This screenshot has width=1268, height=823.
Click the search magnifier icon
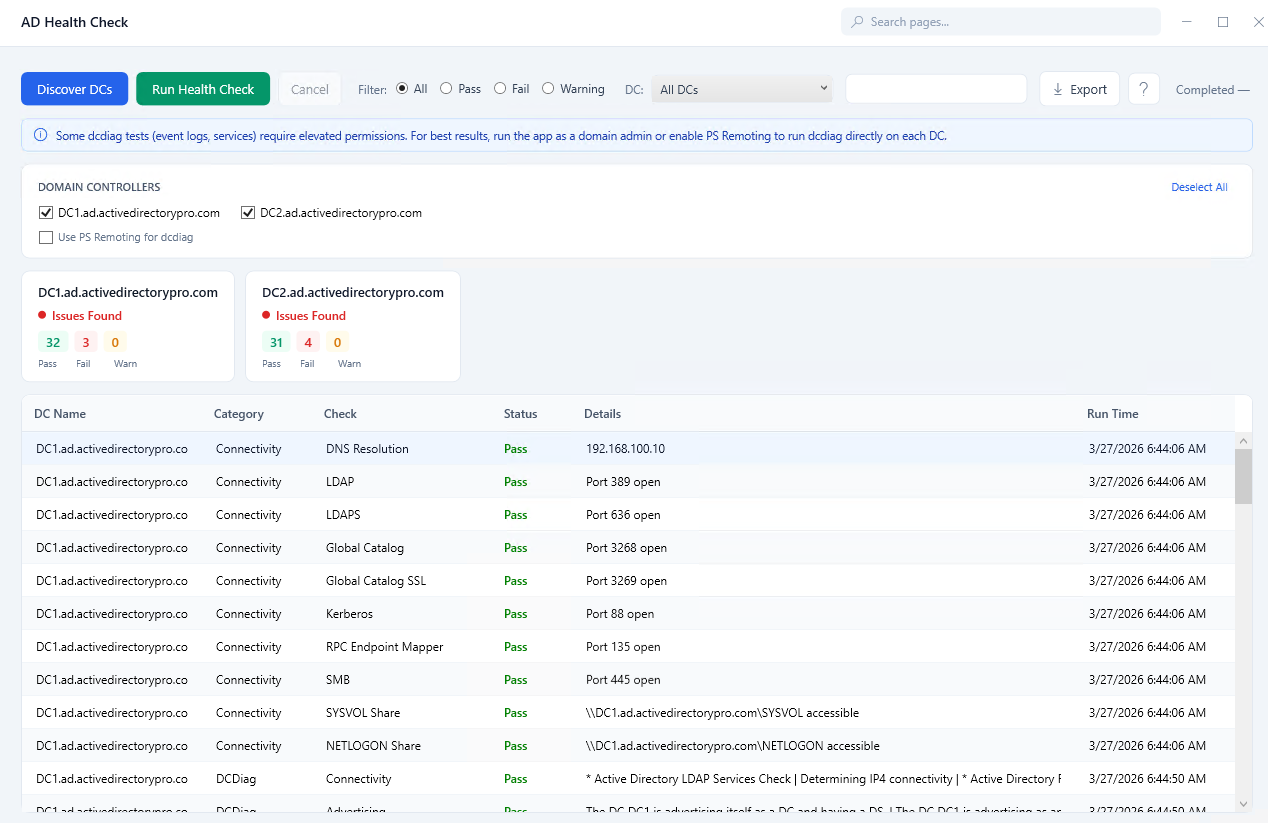pyautogui.click(x=857, y=22)
